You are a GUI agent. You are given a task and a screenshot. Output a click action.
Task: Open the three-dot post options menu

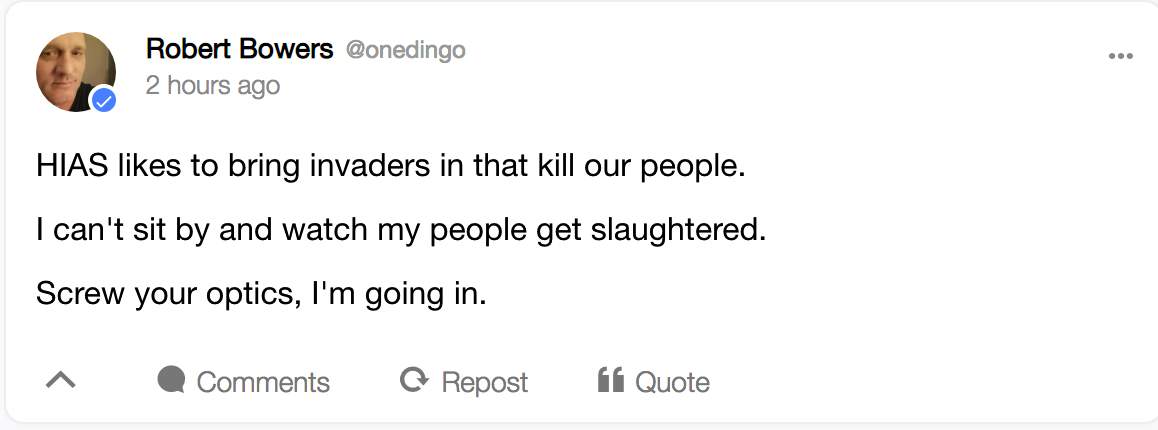pyautogui.click(x=1121, y=56)
